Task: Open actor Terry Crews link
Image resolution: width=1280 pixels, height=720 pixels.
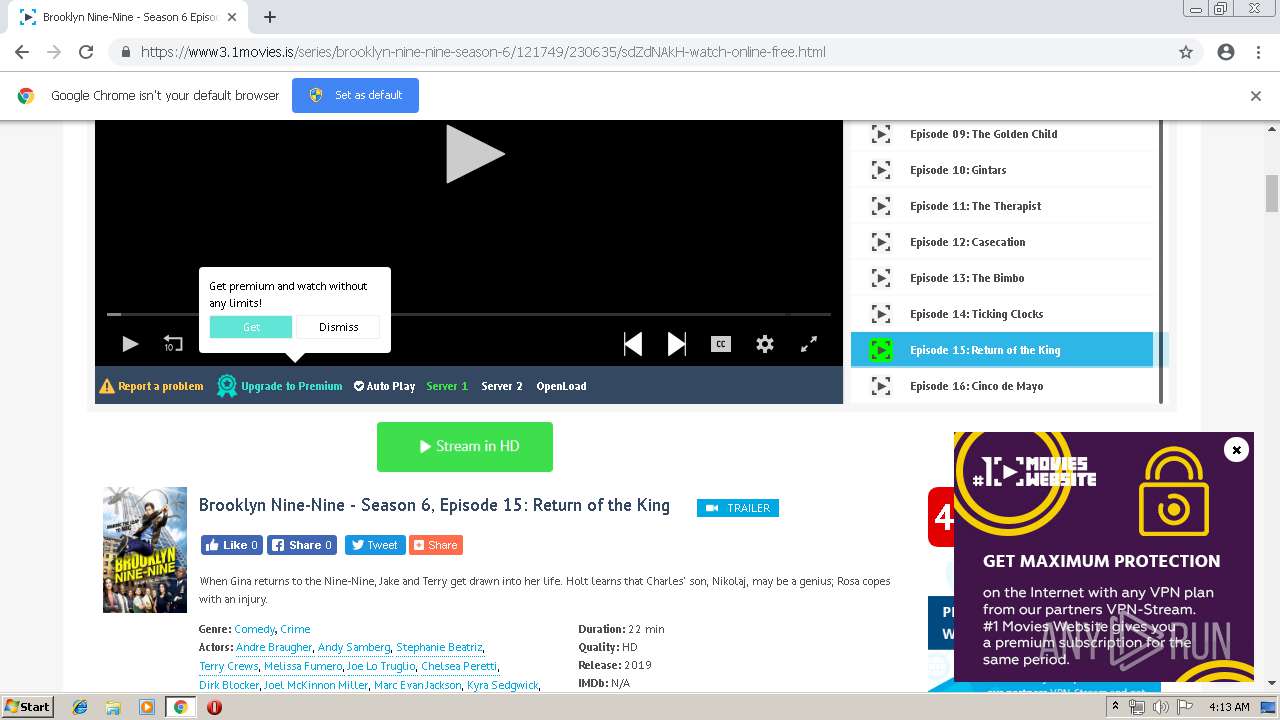Action: point(229,666)
